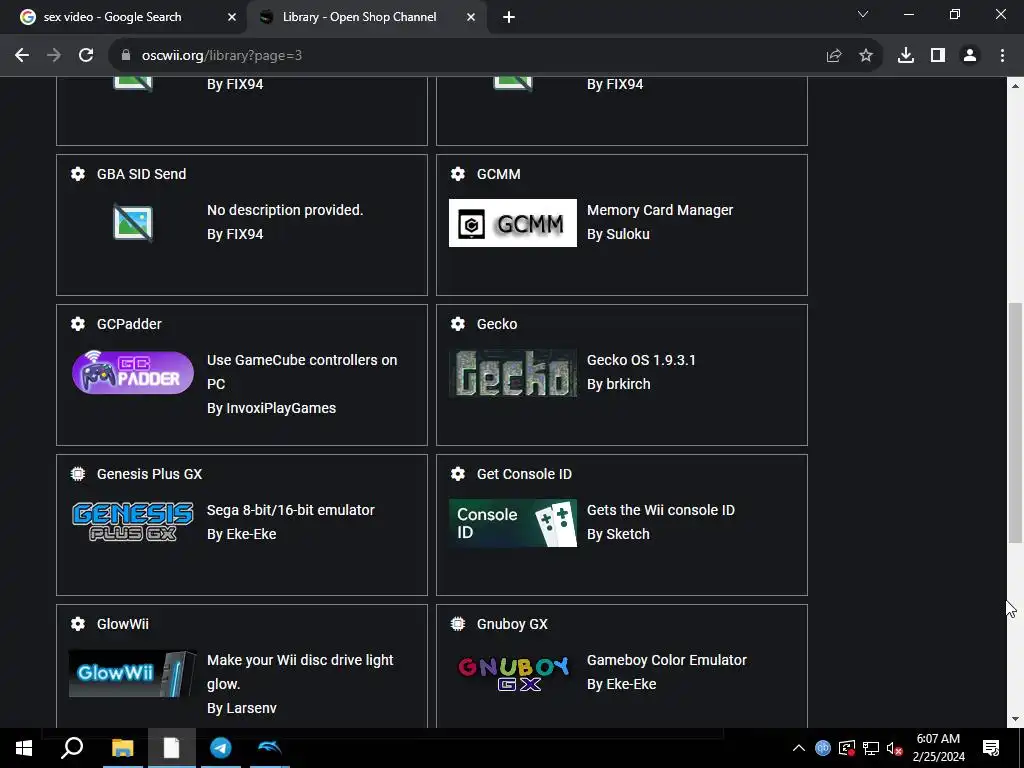Open the GlowWii app title
The width and height of the screenshot is (1024, 768).
click(122, 624)
